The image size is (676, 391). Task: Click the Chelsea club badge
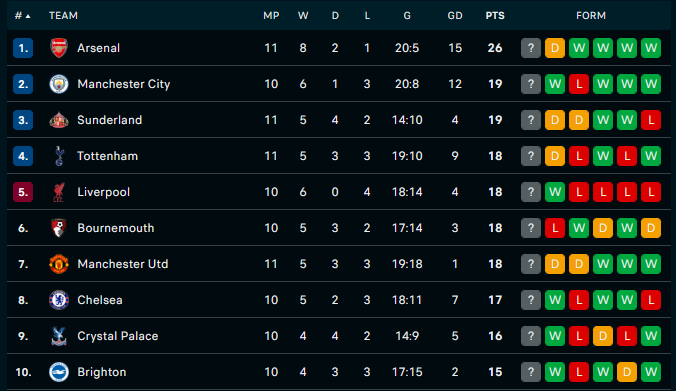pos(59,300)
